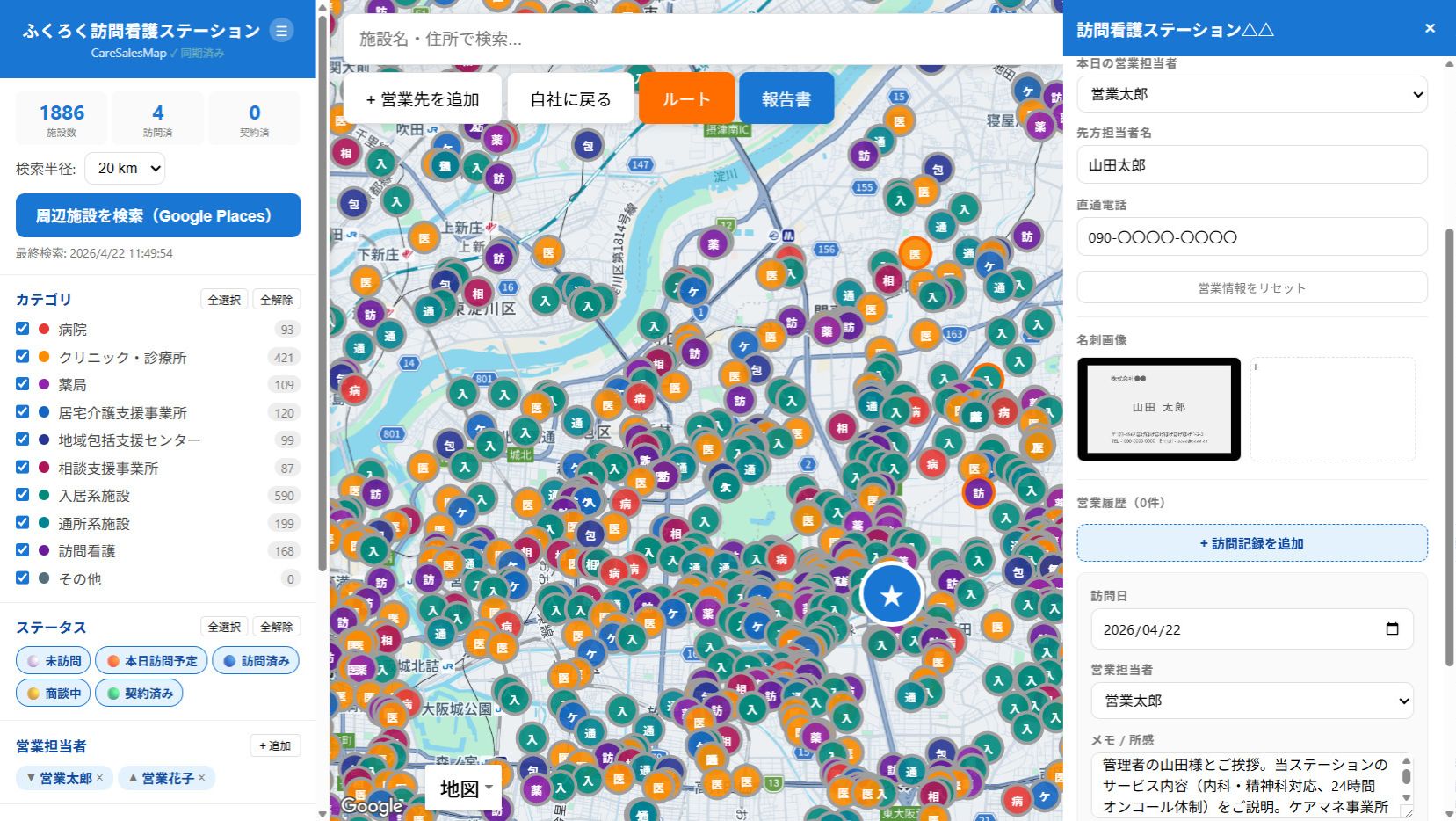Expand the 本日の営業担当者 dropdown
The height and width of the screenshot is (821, 1456).
1251,94
